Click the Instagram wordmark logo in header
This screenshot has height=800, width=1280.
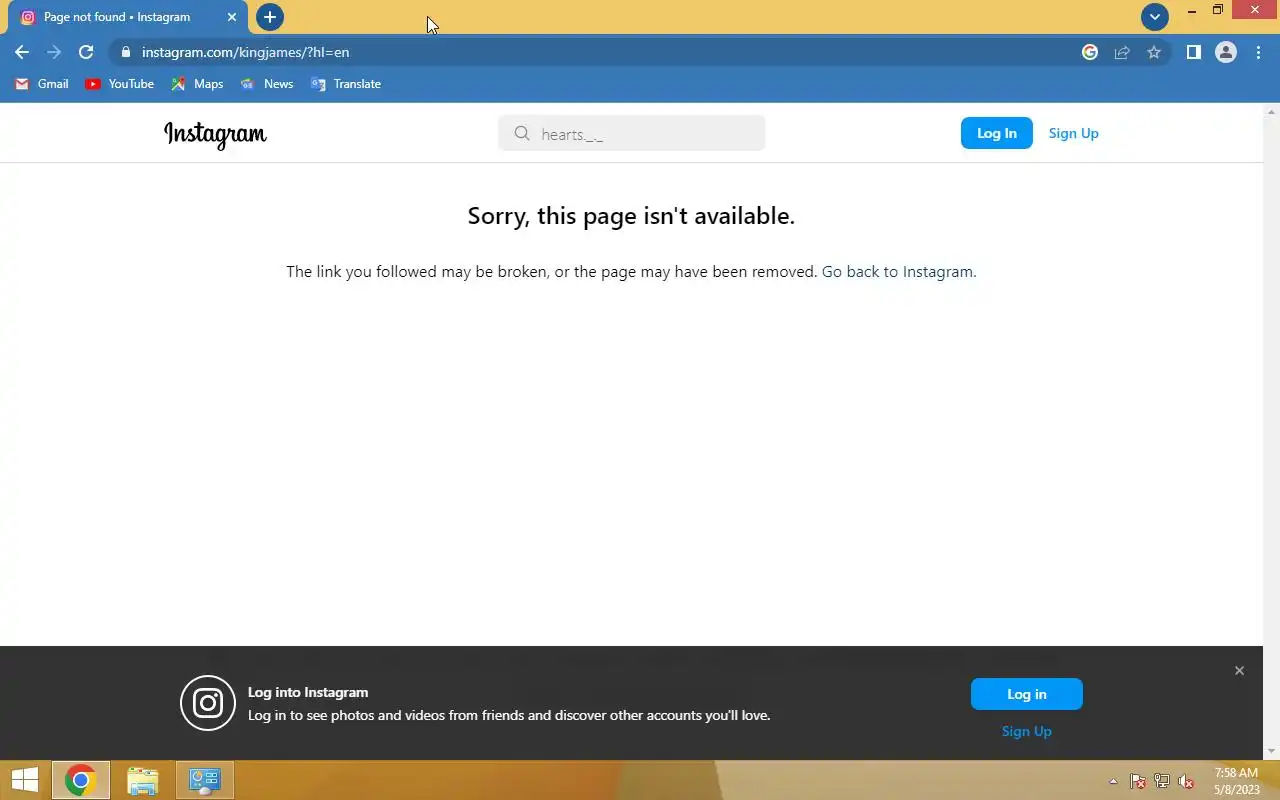tap(215, 134)
